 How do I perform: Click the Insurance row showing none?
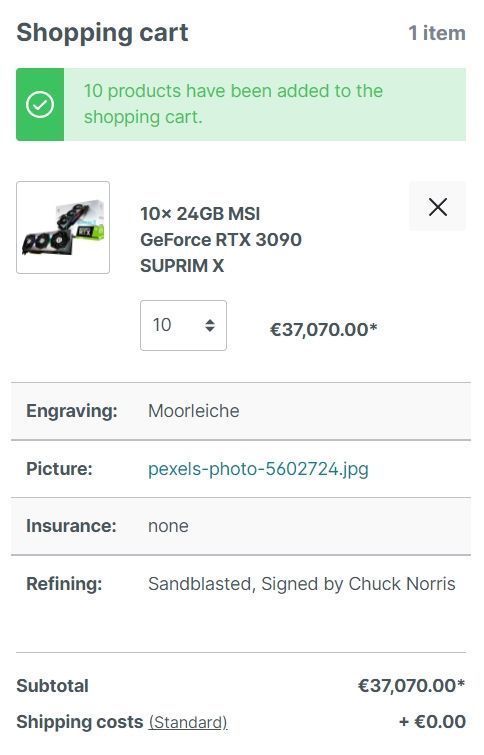[x=241, y=526]
